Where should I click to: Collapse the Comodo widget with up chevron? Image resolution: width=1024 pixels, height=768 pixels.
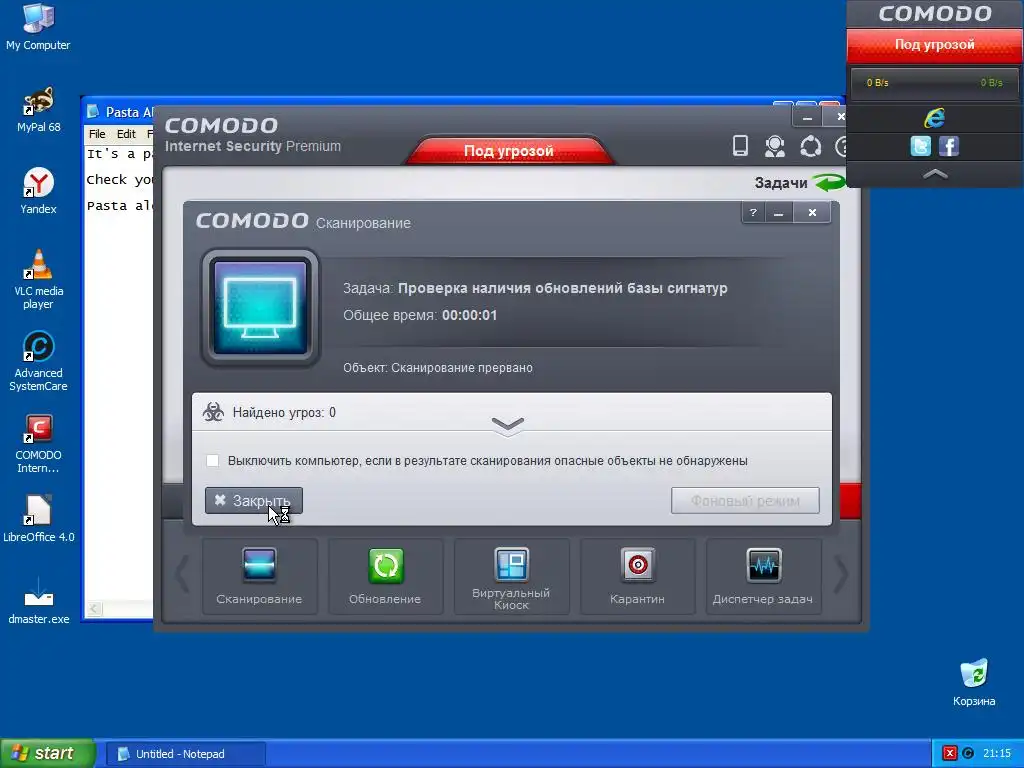tap(935, 174)
